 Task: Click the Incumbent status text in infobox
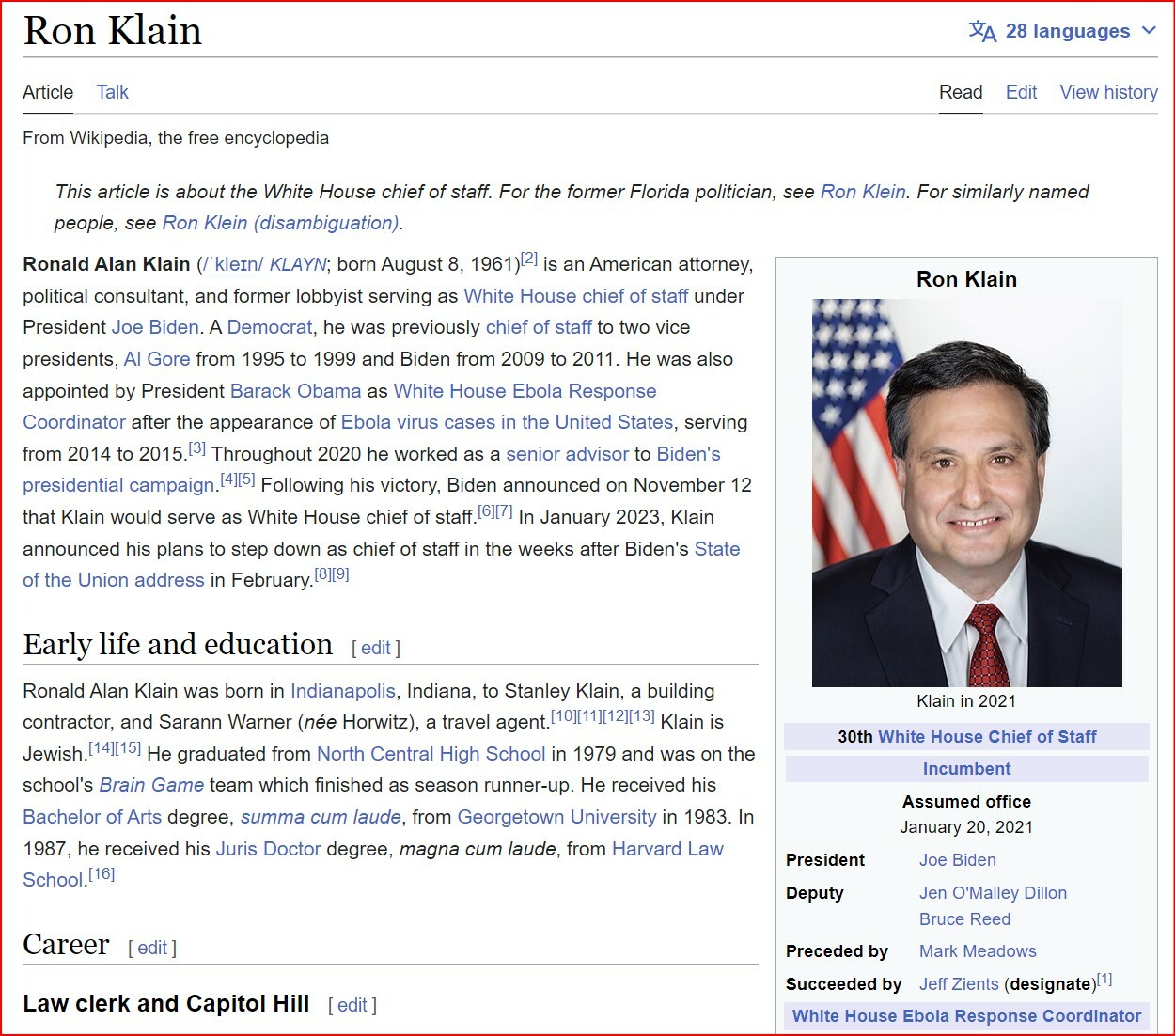966,769
